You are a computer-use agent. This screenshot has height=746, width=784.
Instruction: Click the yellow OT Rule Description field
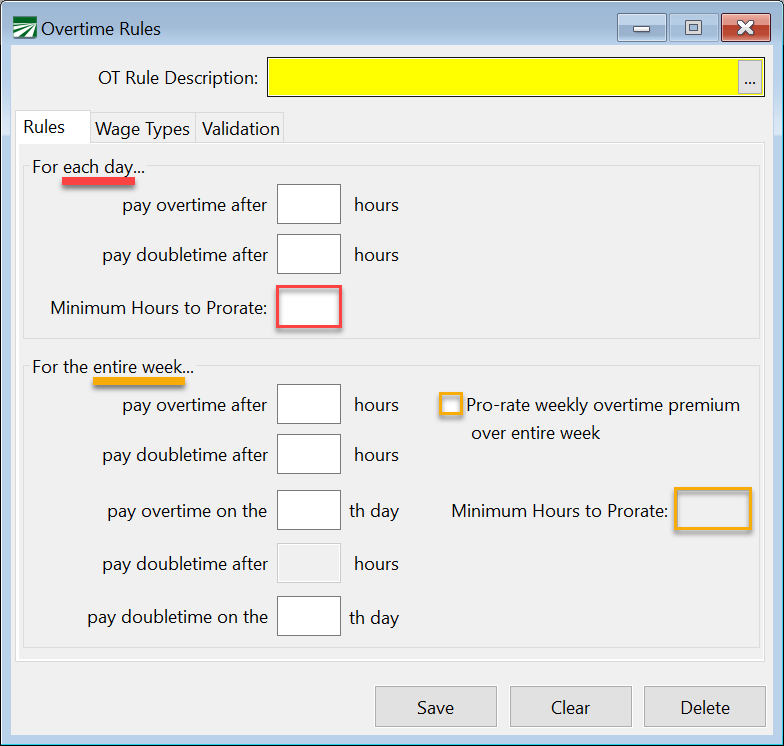[x=502, y=78]
